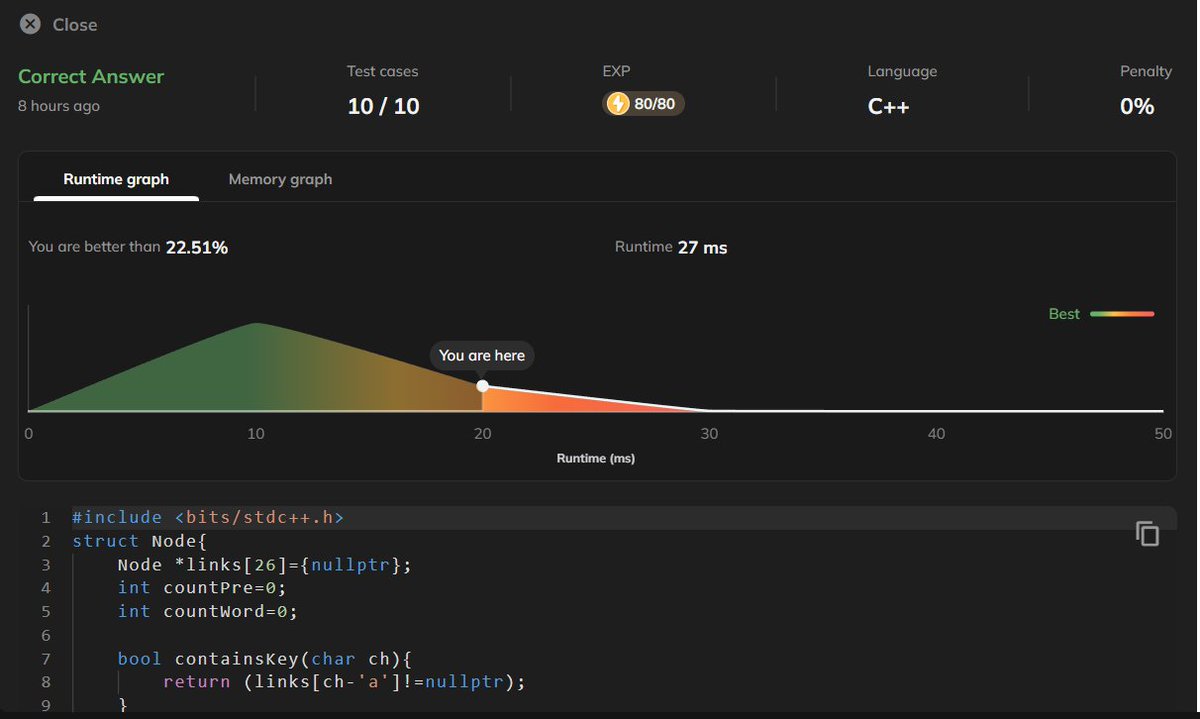Viewport: 1200px width, 719px height.
Task: Click line number 6 in code gutter
Action: point(46,635)
